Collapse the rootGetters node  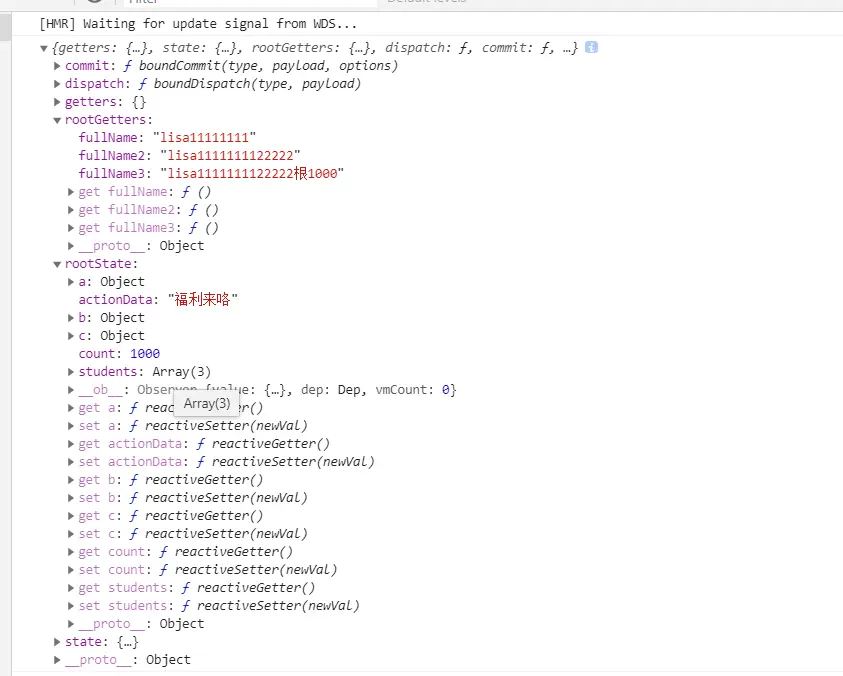[x=57, y=120]
